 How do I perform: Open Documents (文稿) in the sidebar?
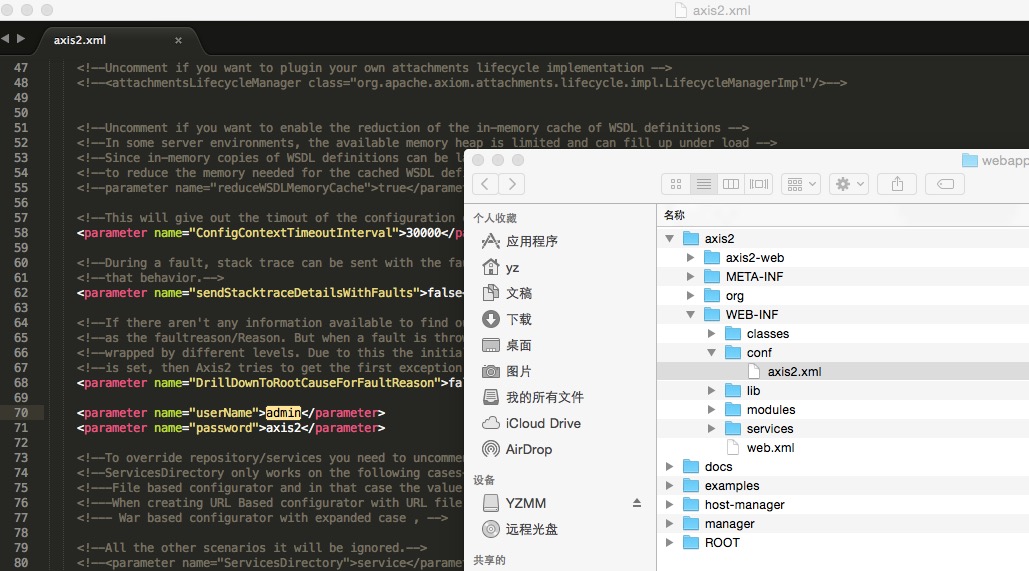[507, 293]
